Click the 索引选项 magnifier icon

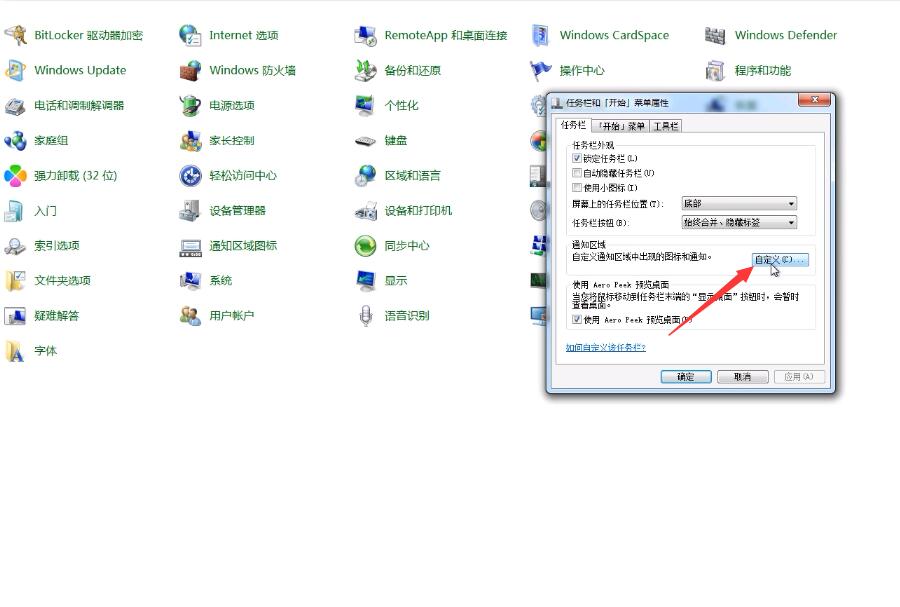point(15,246)
